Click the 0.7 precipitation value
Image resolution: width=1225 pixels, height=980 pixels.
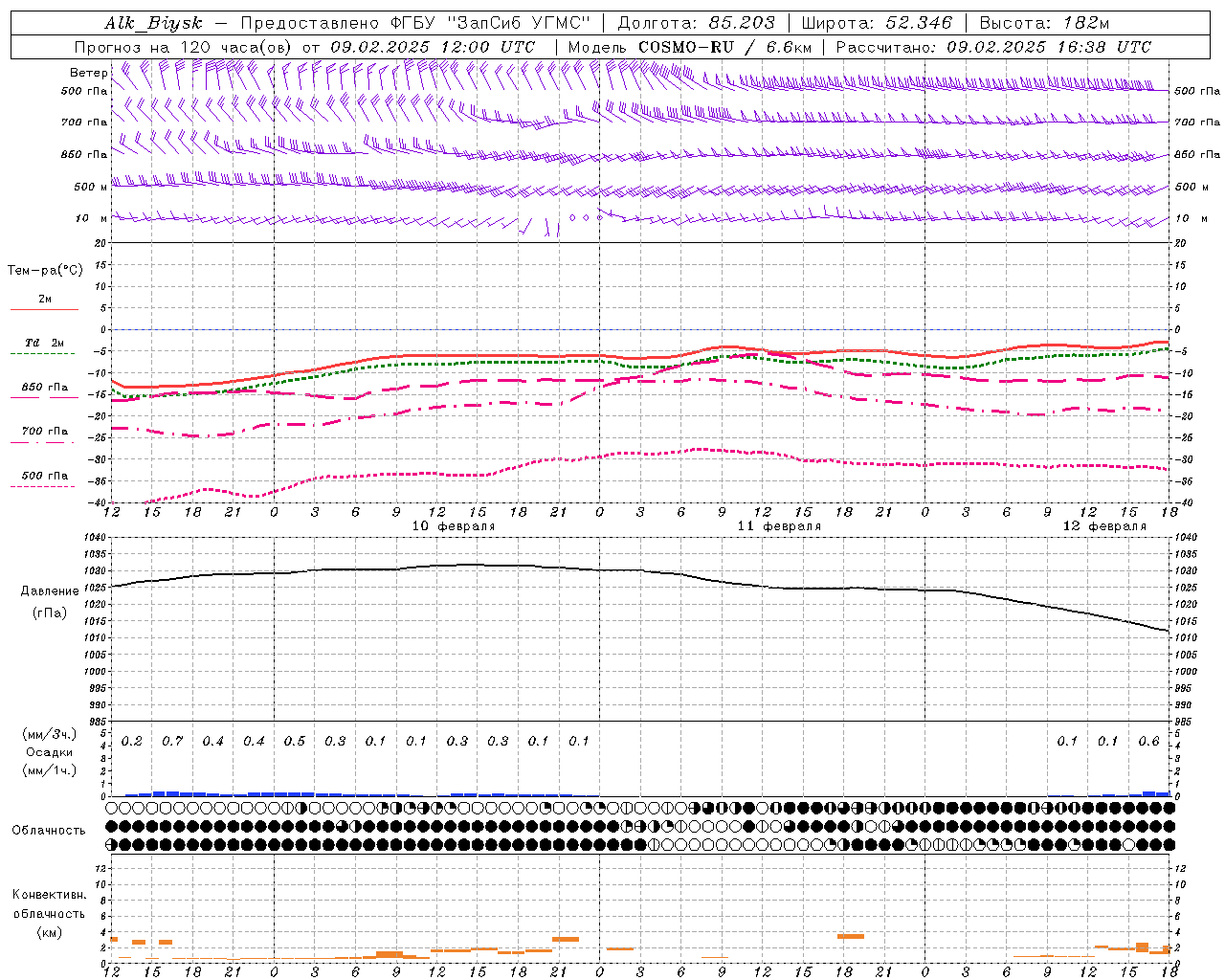point(172,742)
